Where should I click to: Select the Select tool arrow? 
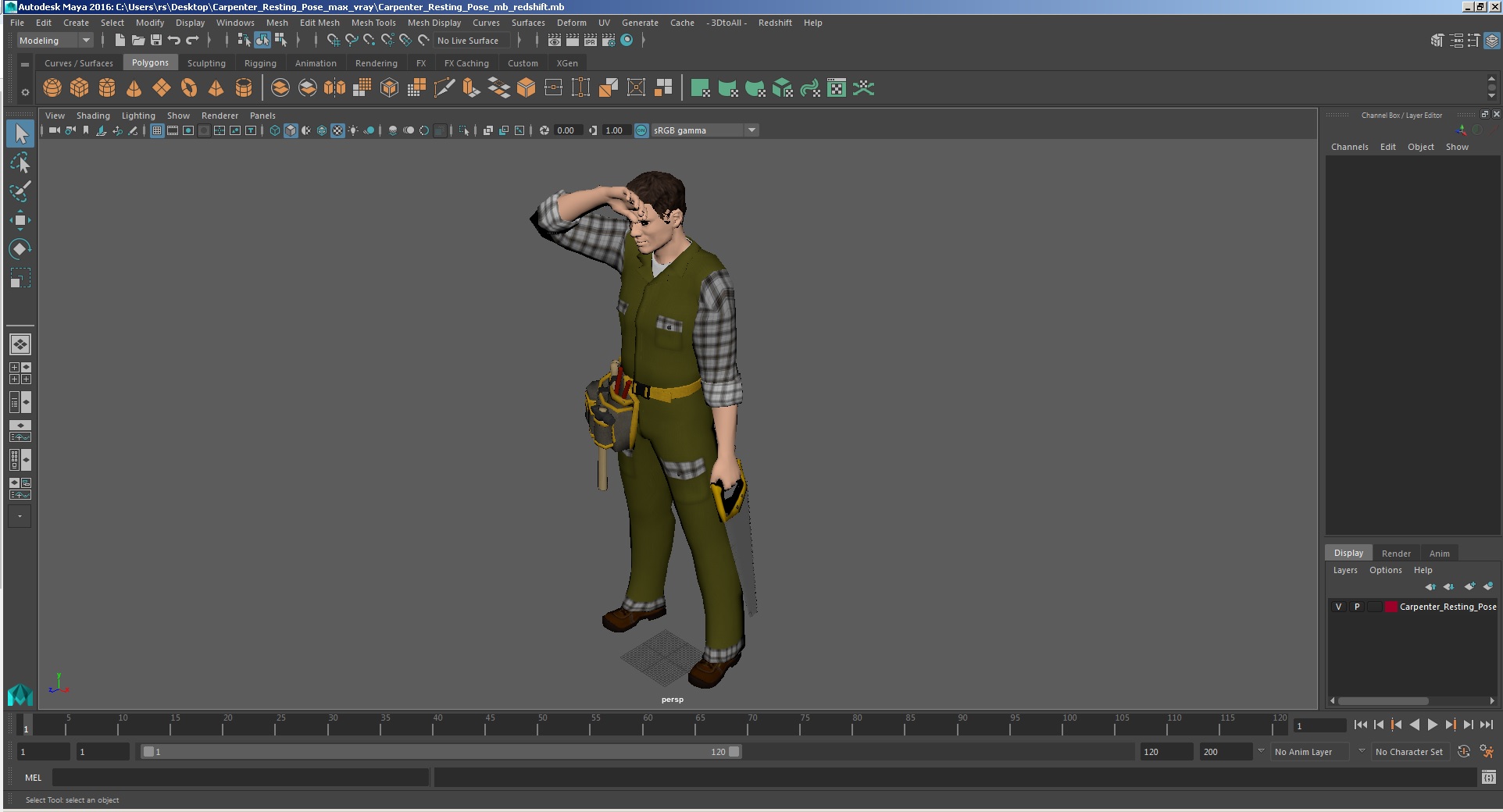click(x=20, y=134)
